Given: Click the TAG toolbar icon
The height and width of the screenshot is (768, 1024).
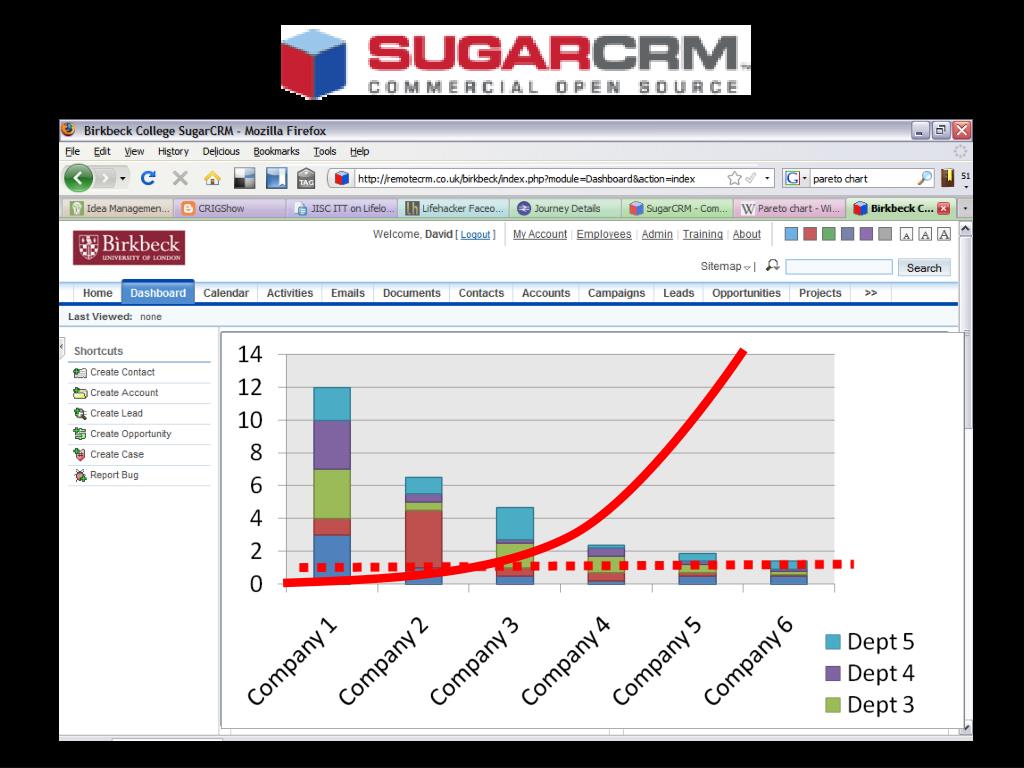Looking at the screenshot, I should [306, 178].
